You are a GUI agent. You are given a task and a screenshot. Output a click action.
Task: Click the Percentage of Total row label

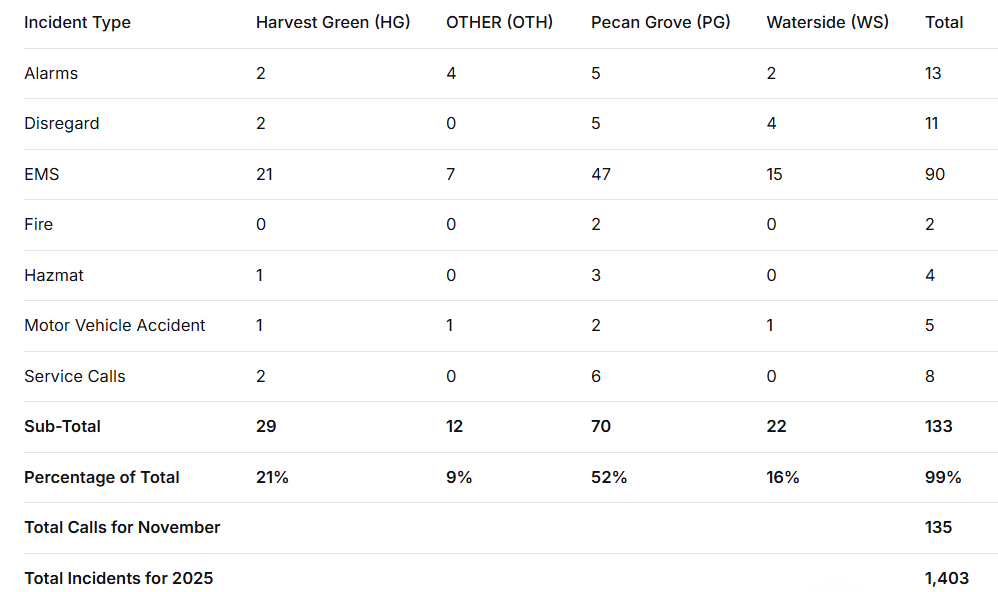pos(102,477)
